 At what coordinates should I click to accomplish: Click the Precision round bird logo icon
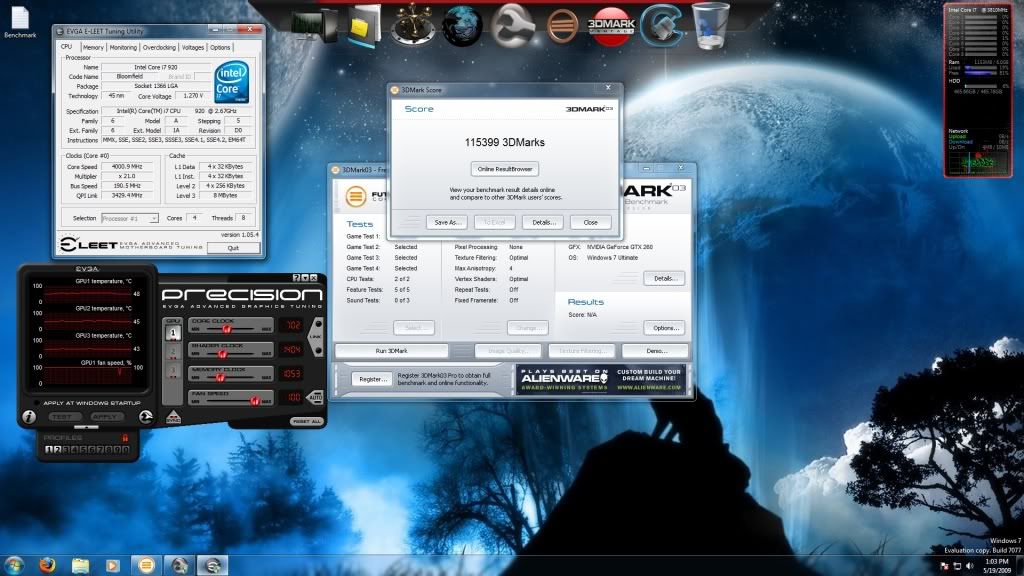pyautogui.click(x=146, y=416)
